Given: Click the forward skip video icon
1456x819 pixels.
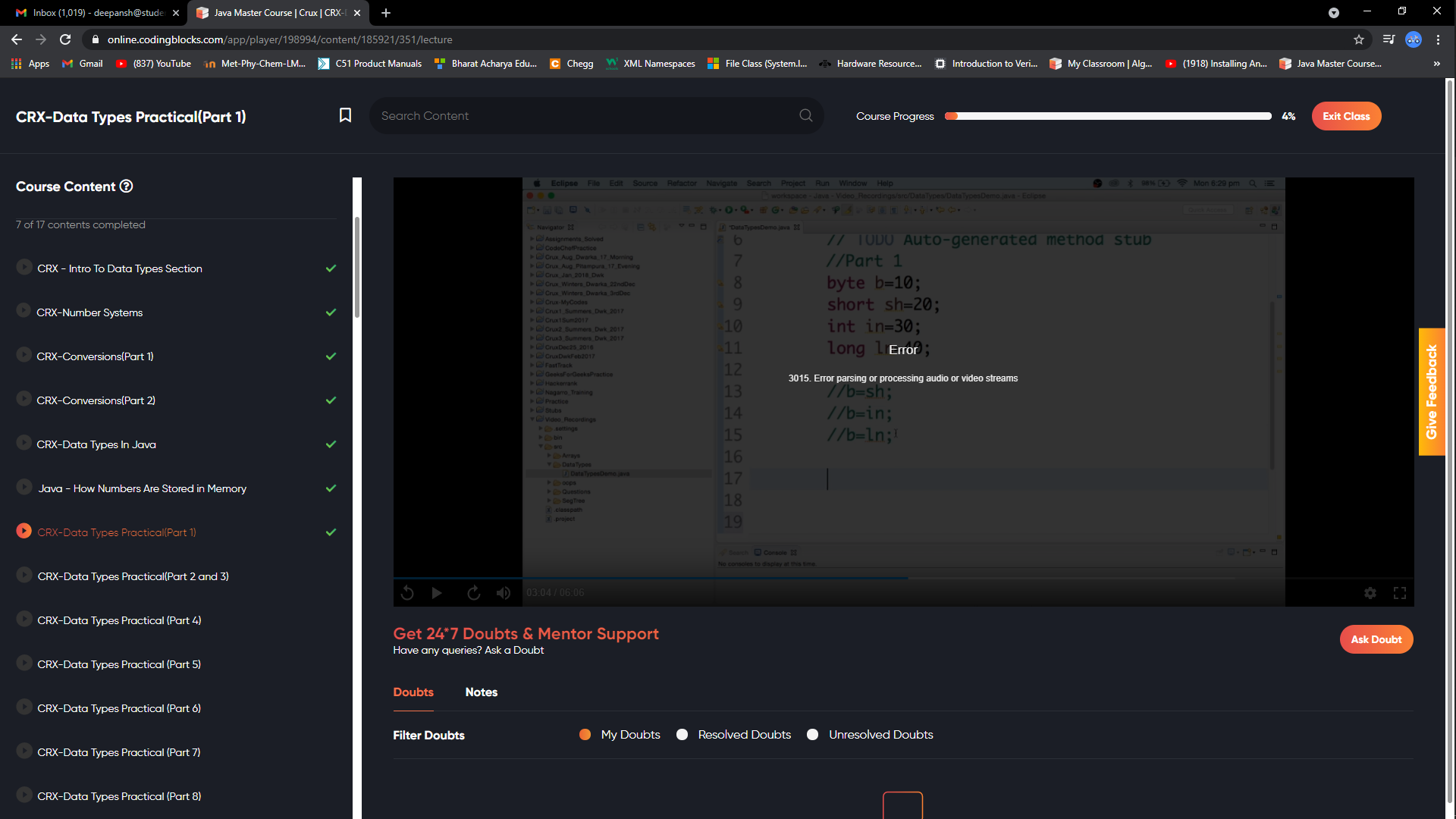Looking at the screenshot, I should [473, 593].
